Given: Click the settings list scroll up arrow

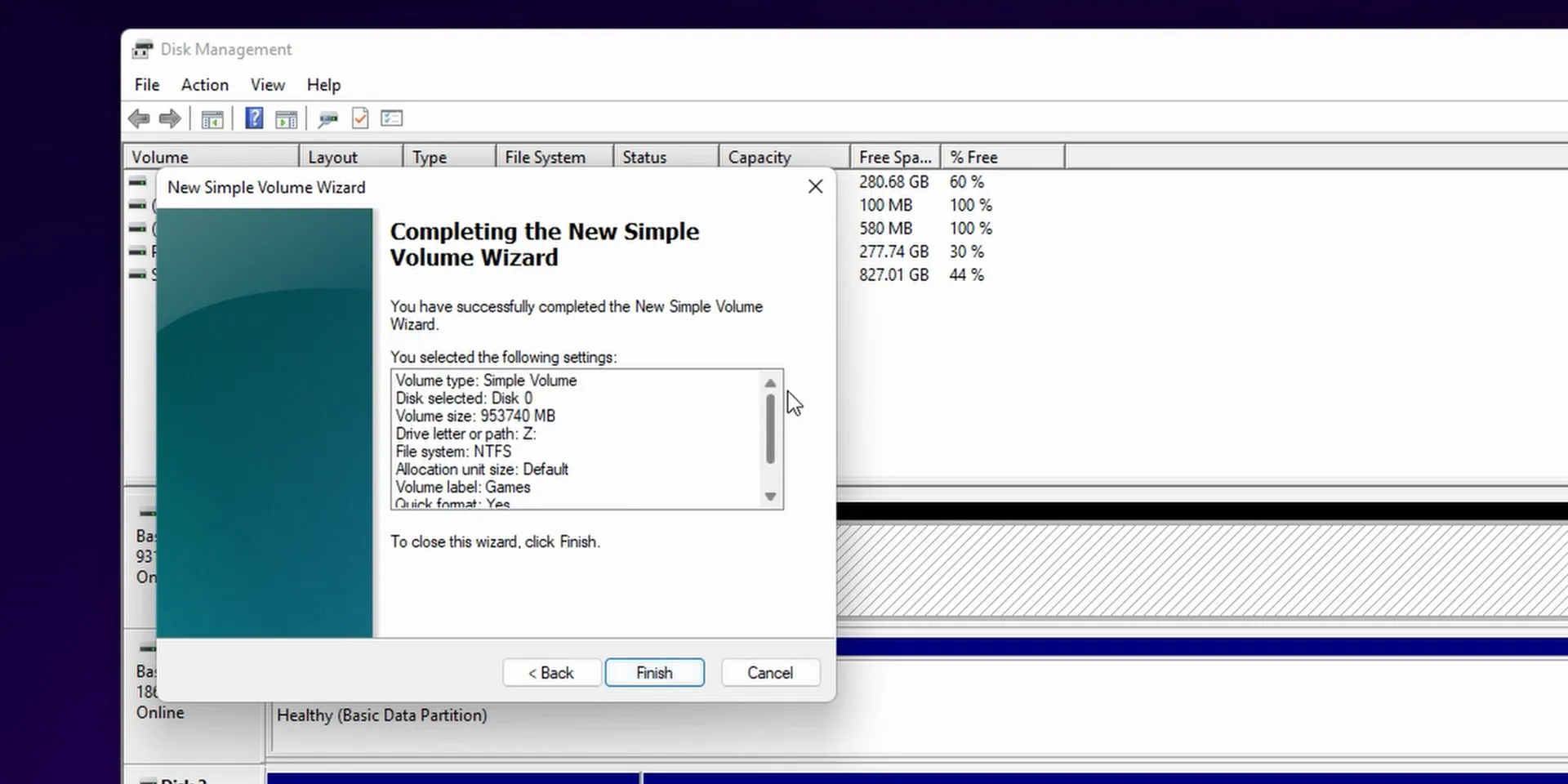Looking at the screenshot, I should point(770,383).
